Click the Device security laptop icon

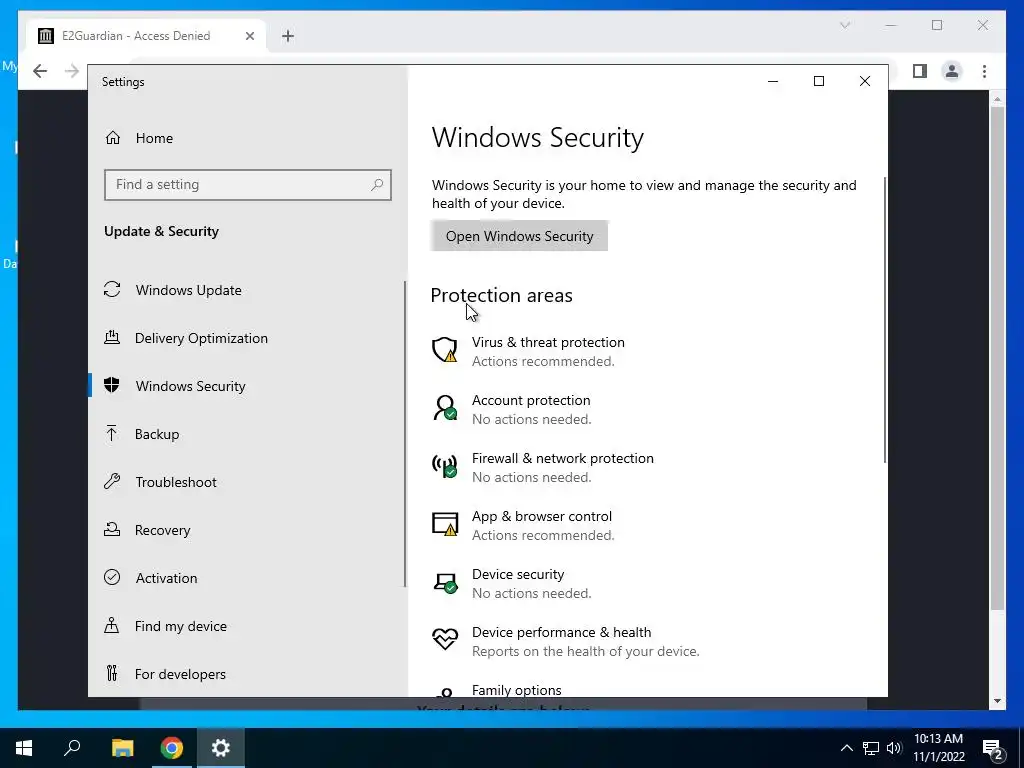[445, 582]
